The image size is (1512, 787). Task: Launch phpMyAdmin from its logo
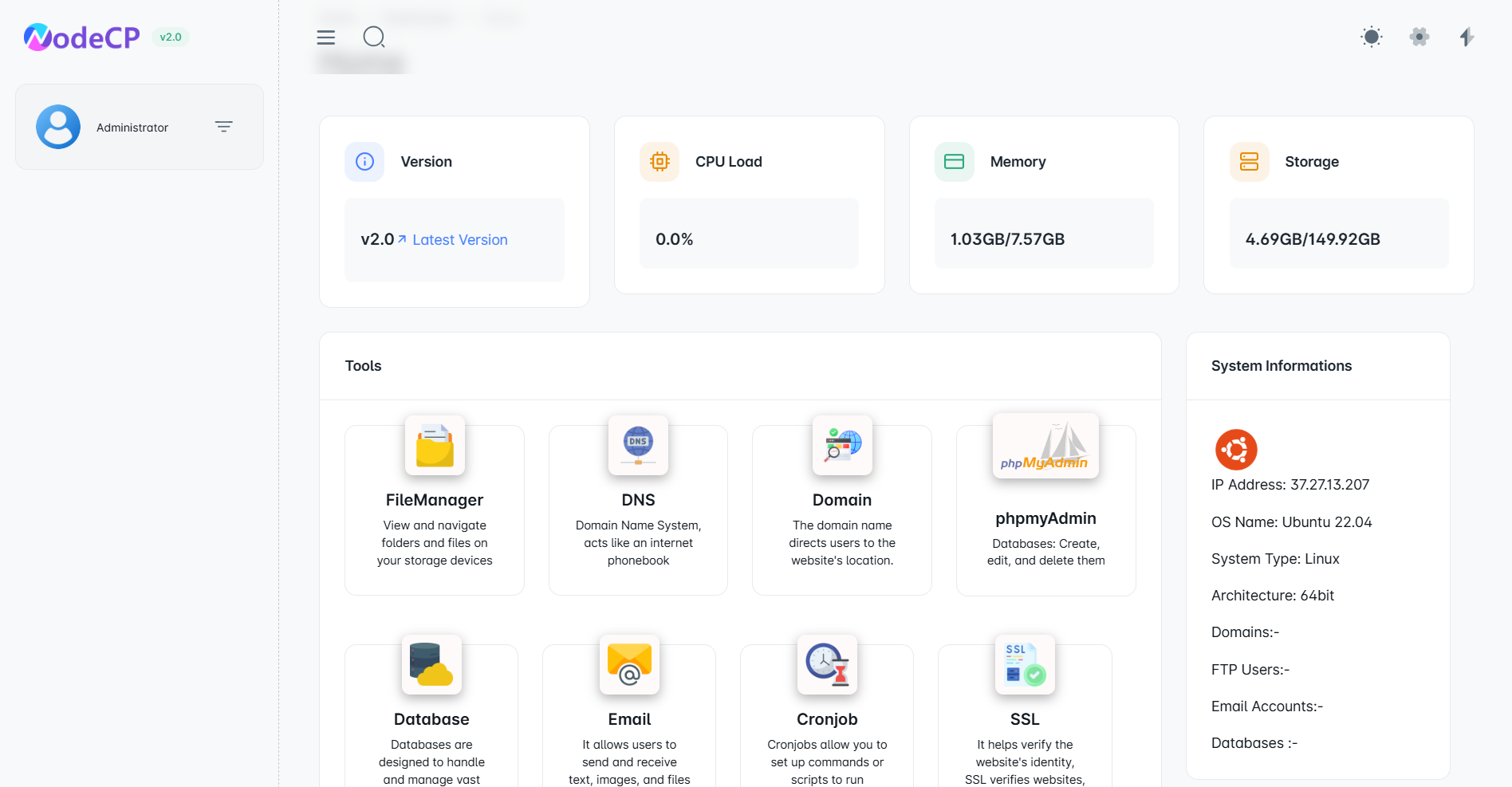[x=1045, y=446]
